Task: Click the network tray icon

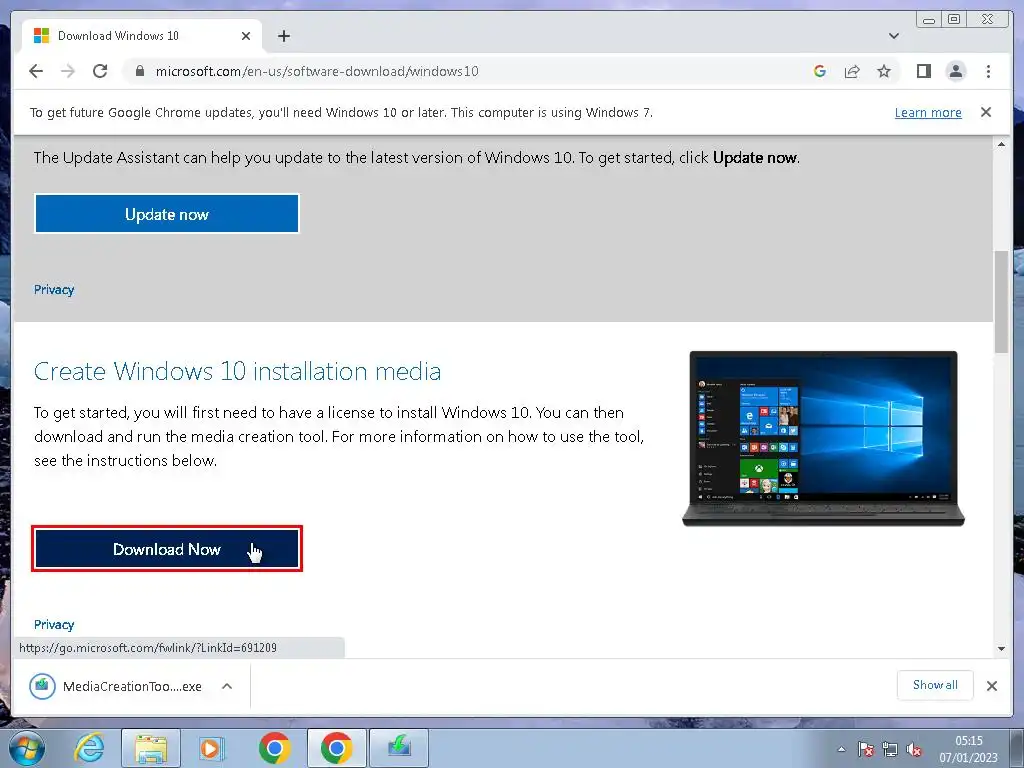Action: 889,749
